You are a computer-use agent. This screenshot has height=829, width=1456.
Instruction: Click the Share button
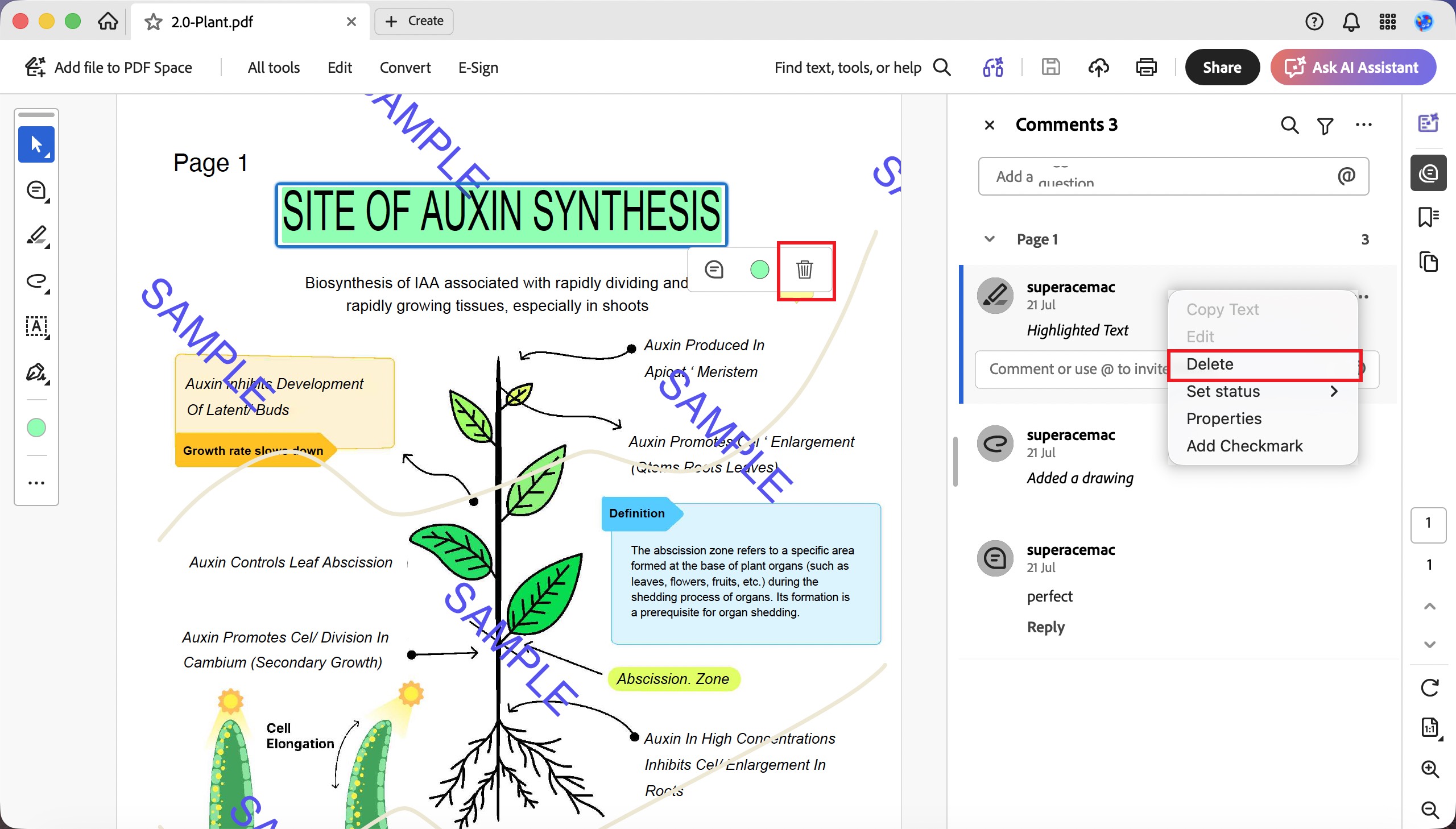1222,67
